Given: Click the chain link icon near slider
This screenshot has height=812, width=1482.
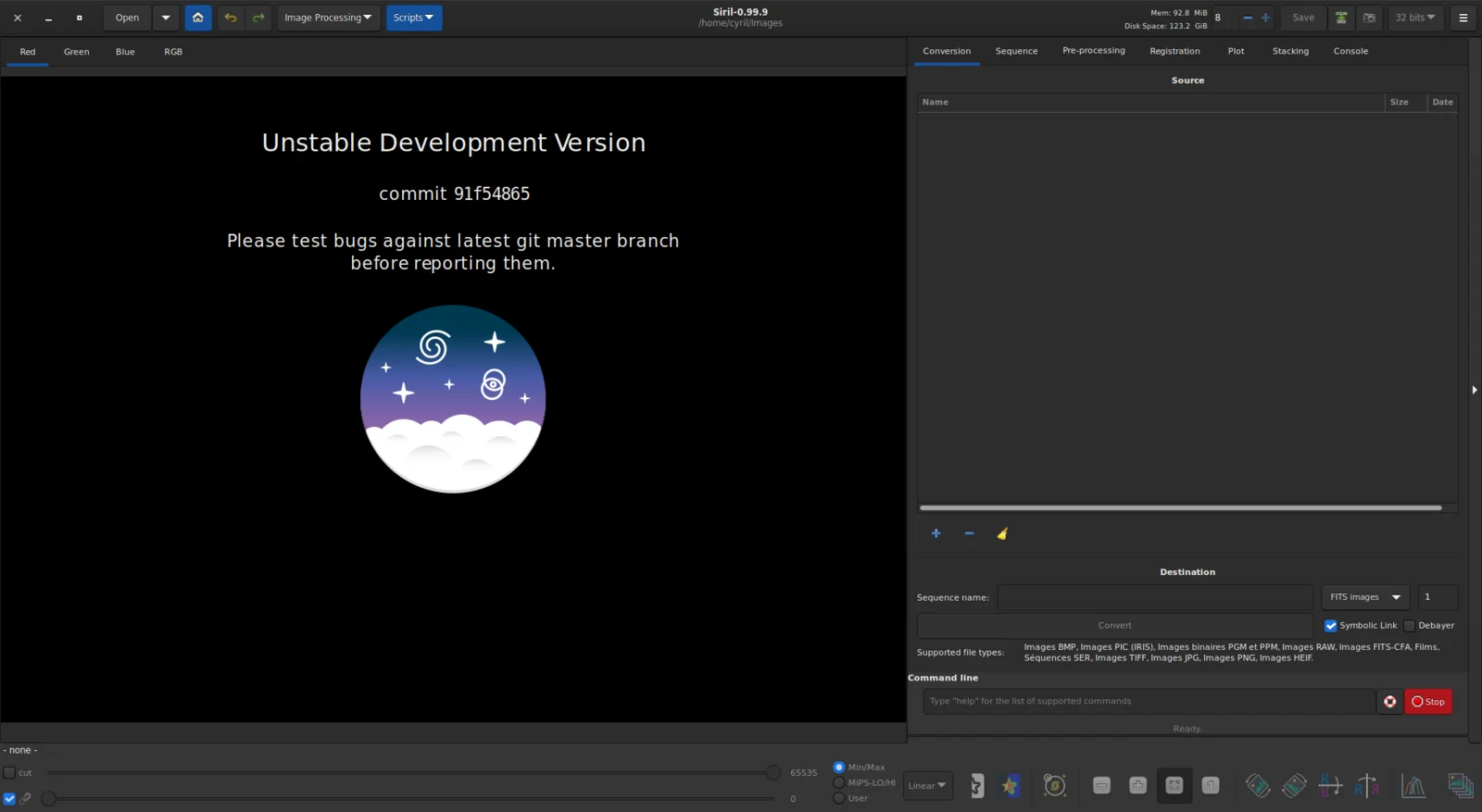Looking at the screenshot, I should (25, 798).
